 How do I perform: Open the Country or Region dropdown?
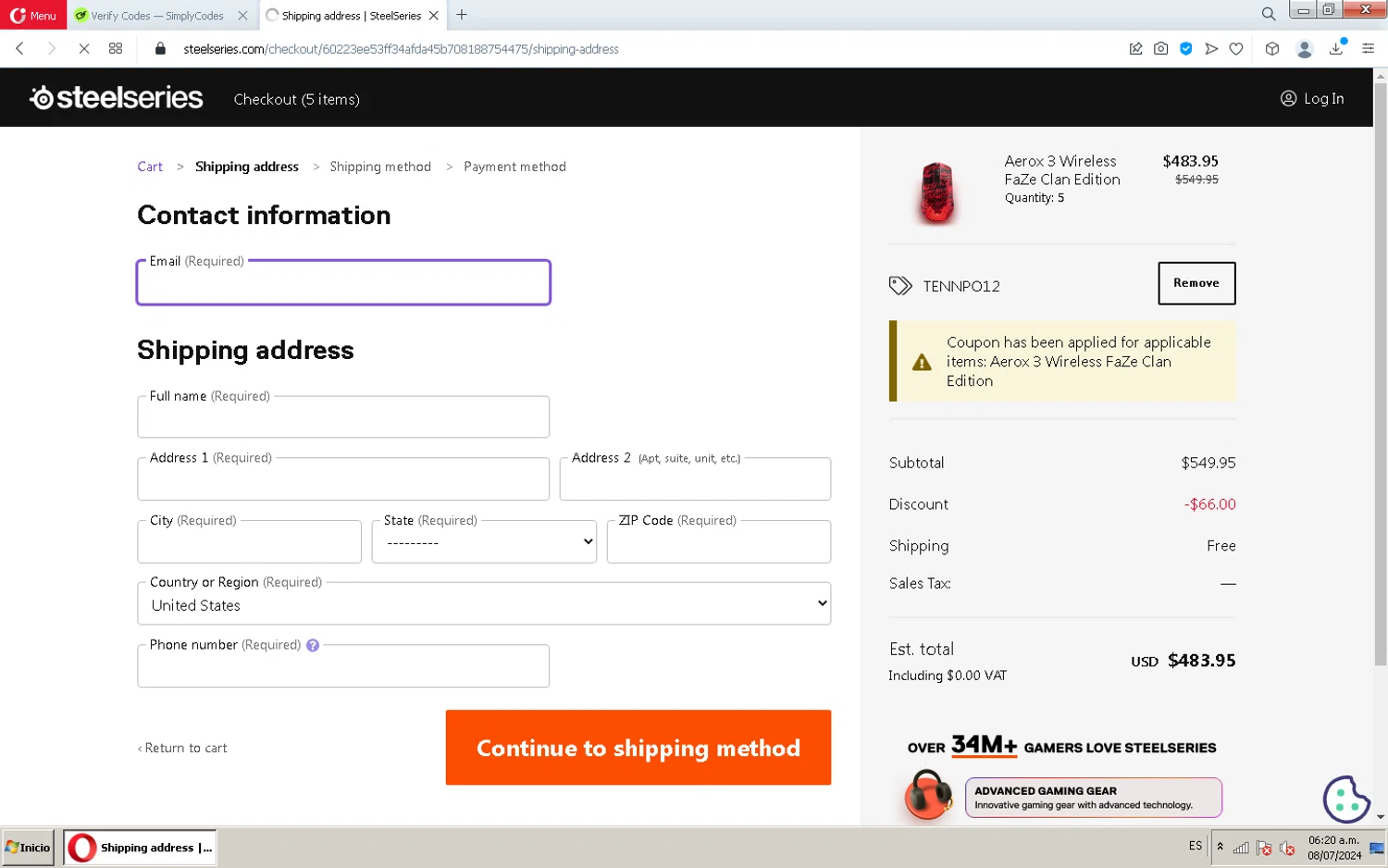484,603
